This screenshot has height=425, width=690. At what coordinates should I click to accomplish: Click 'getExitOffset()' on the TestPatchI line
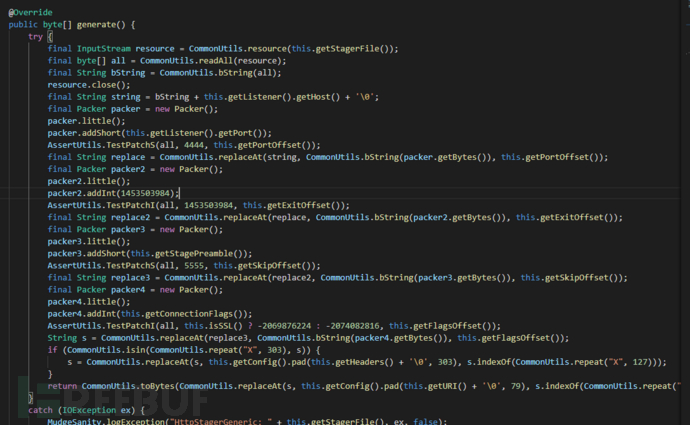(305, 205)
